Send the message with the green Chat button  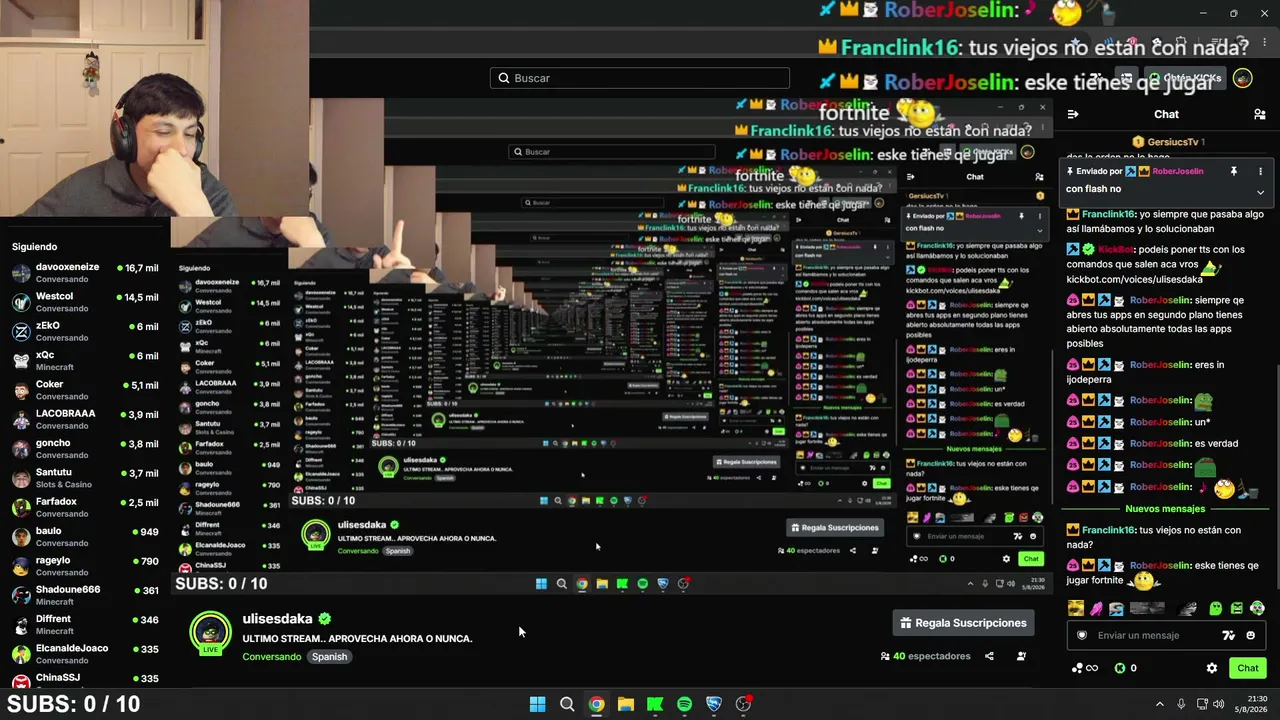[1248, 668]
